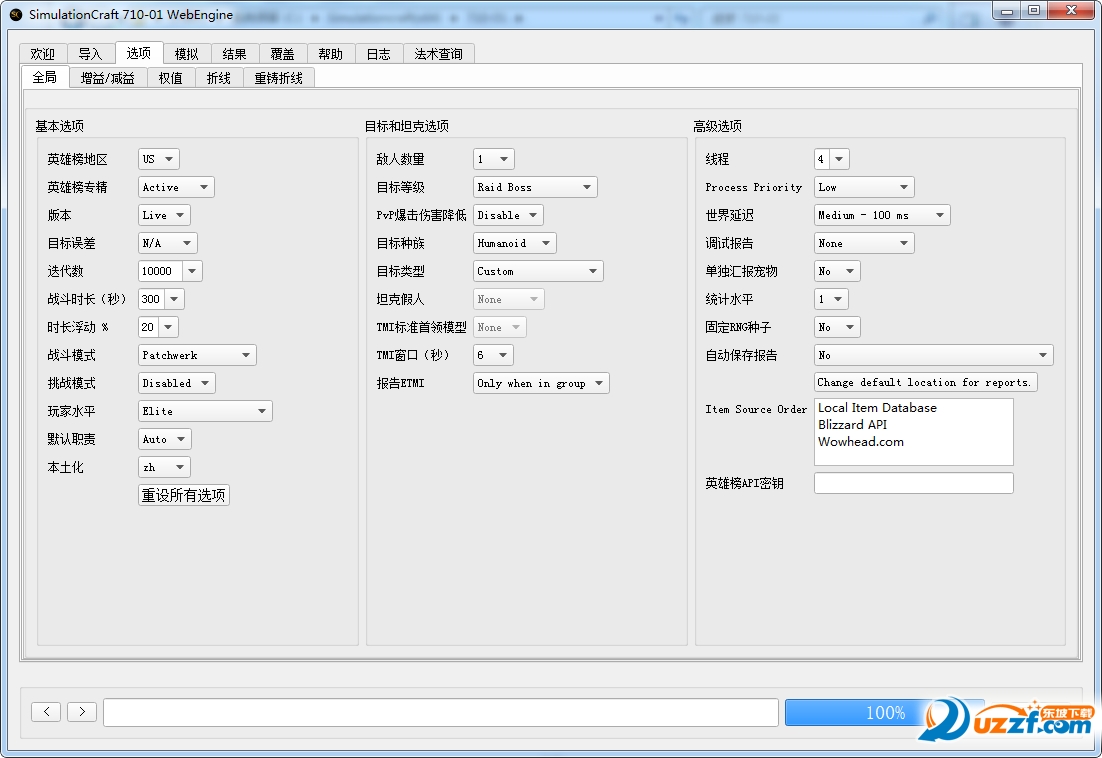Click the 英雄榜API密钥 input field
Image resolution: width=1102 pixels, height=758 pixels.
913,482
